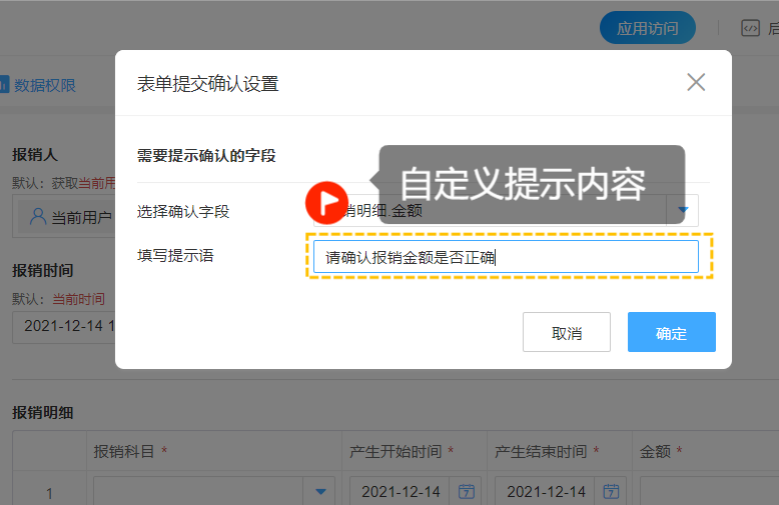Expand the 选择确认字段 dropdown arrow
The height and width of the screenshot is (505, 779).
click(684, 210)
